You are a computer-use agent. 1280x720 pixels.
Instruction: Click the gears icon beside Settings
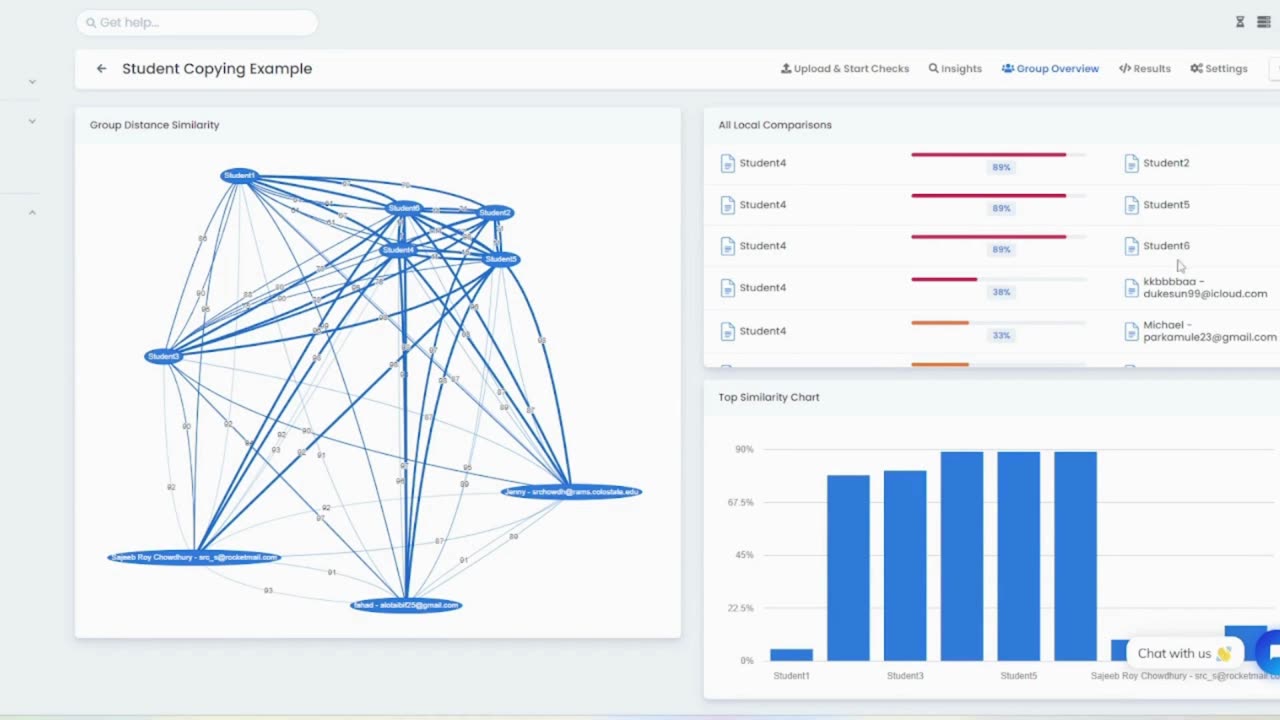[x=1196, y=68]
